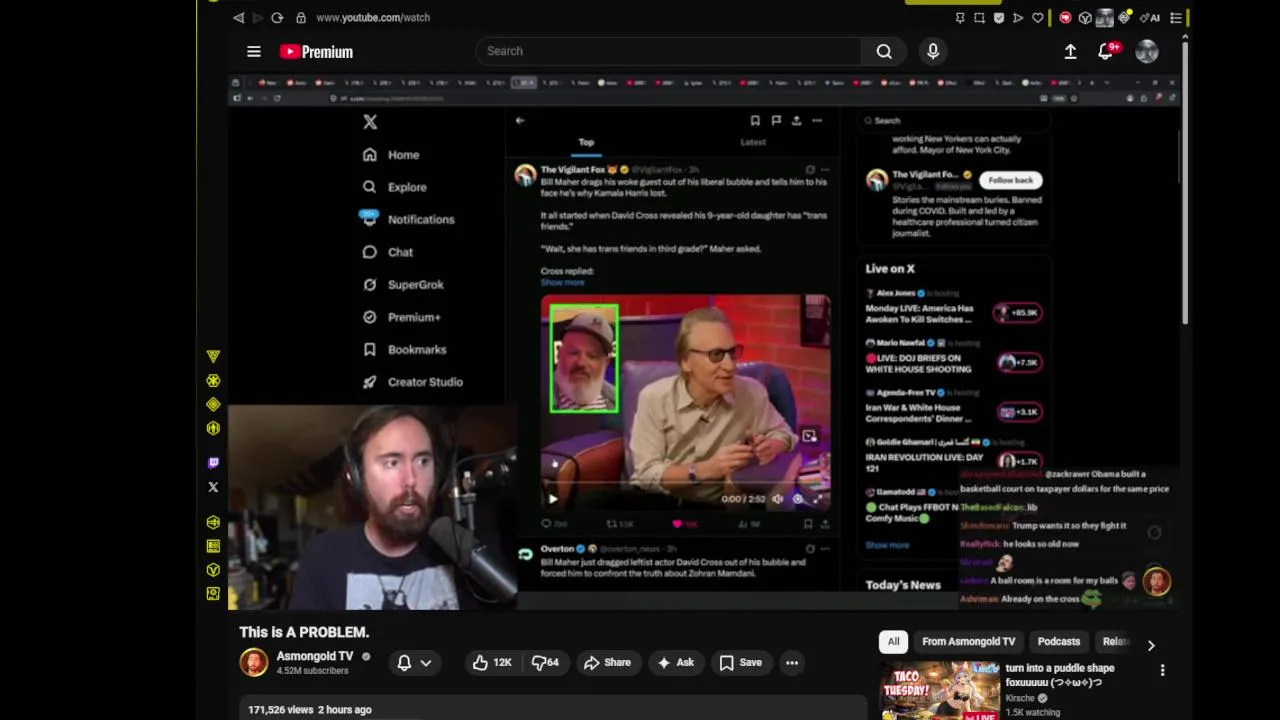Save the video to a playlist
Image resolution: width=1280 pixels, height=720 pixels.
(x=741, y=662)
